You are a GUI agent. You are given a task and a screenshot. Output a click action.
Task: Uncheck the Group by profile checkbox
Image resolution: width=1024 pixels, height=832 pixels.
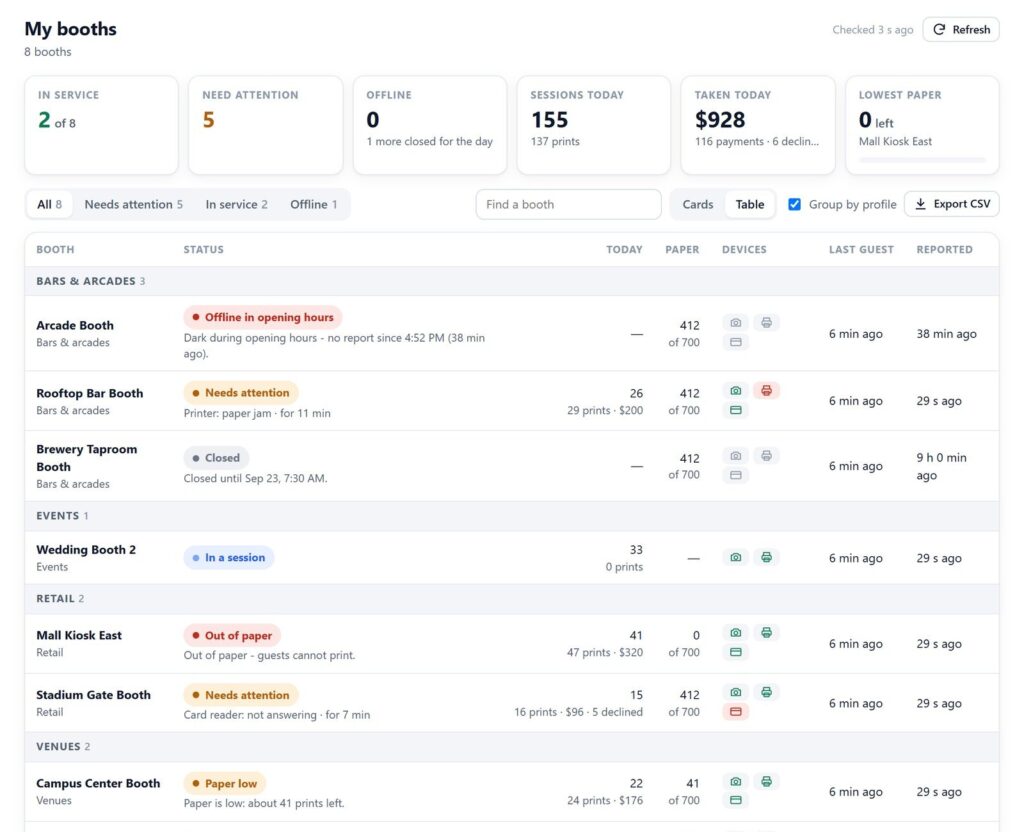[794, 204]
